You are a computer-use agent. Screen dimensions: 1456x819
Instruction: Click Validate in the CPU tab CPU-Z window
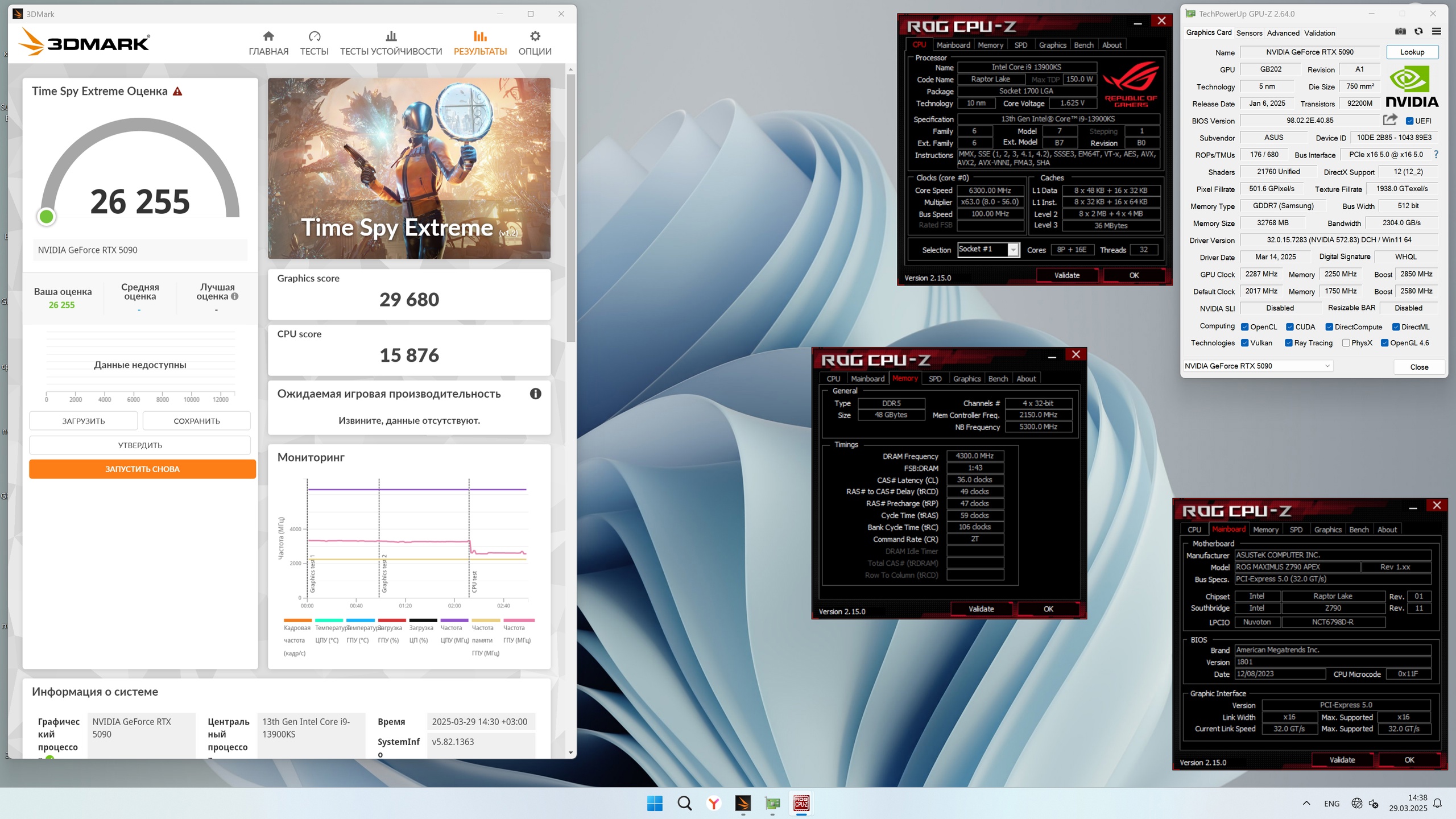[1067, 275]
